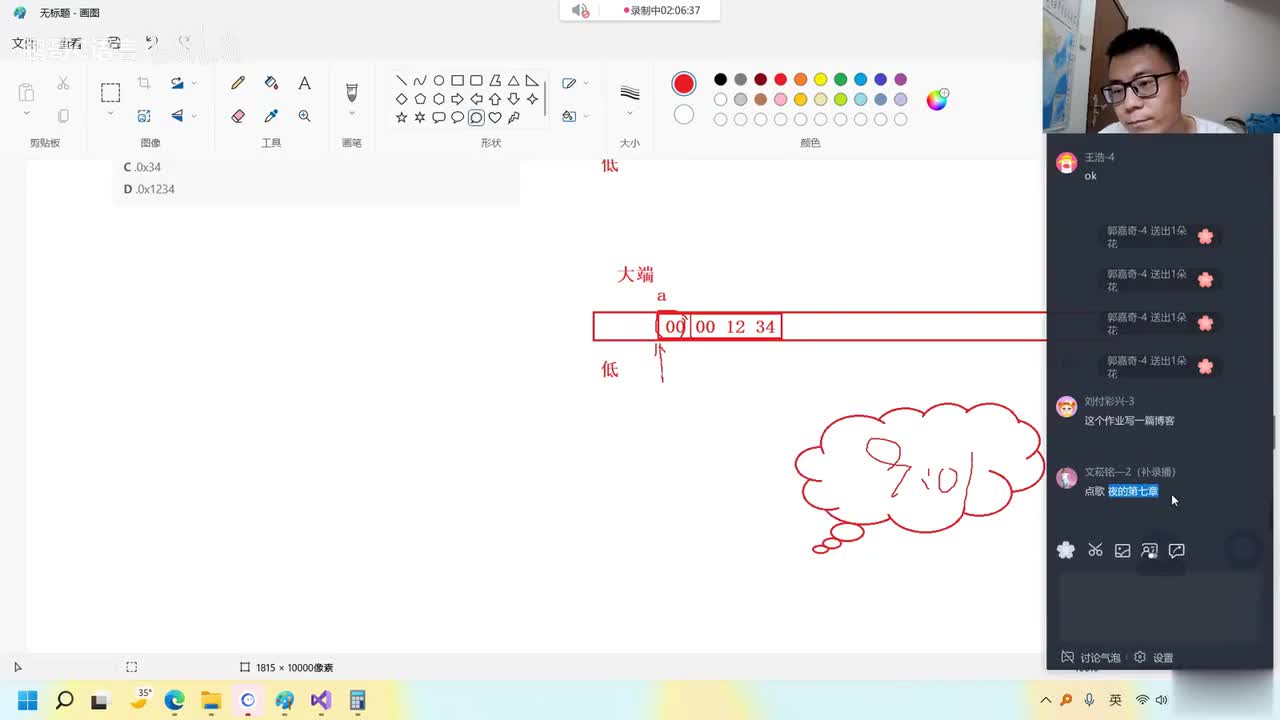Screen dimensions: 1280x720
Task: Select the Thought bubble callout shape
Action: coord(476,117)
